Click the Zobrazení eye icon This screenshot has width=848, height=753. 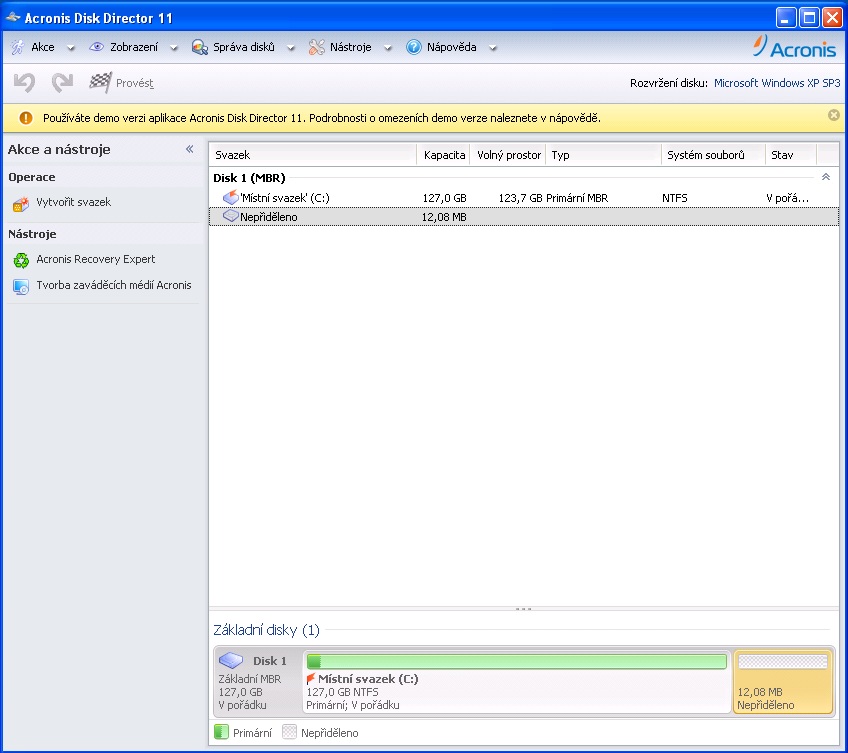click(96, 47)
